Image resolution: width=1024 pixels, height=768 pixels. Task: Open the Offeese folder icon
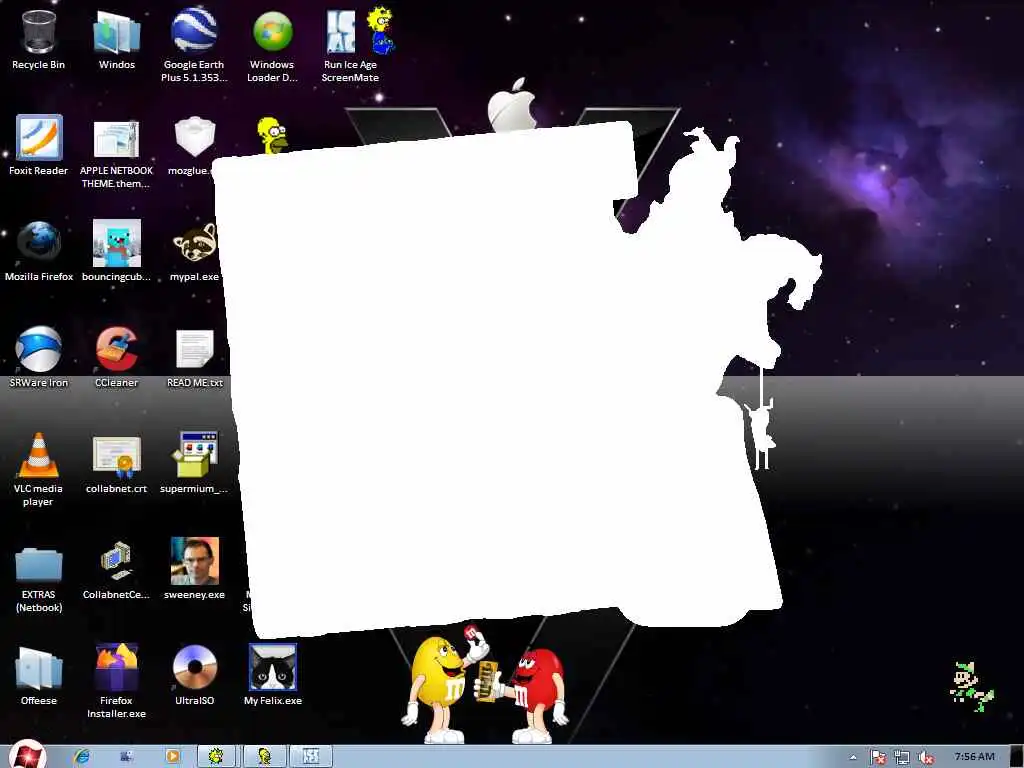coord(39,675)
